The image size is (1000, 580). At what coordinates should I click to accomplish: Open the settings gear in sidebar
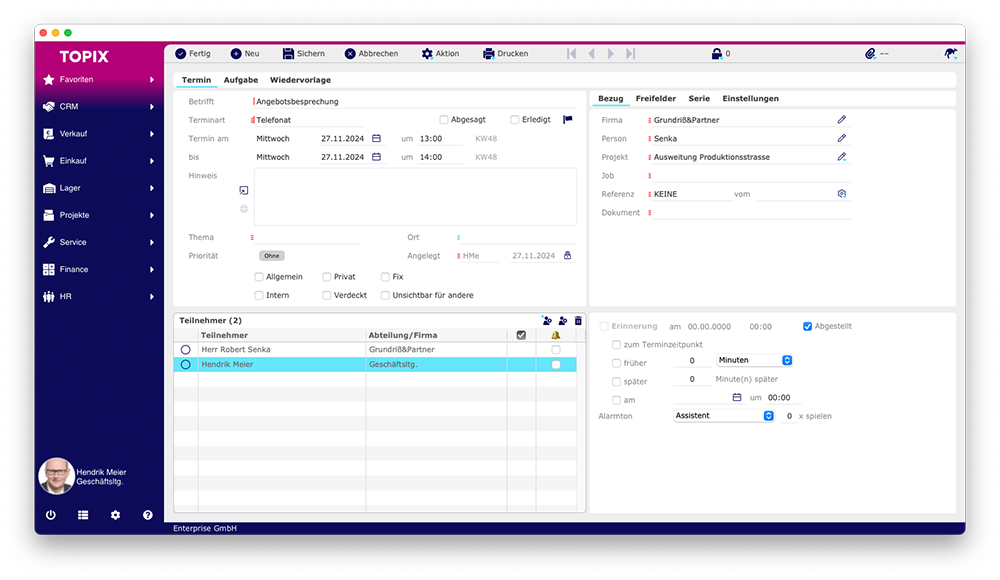115,515
